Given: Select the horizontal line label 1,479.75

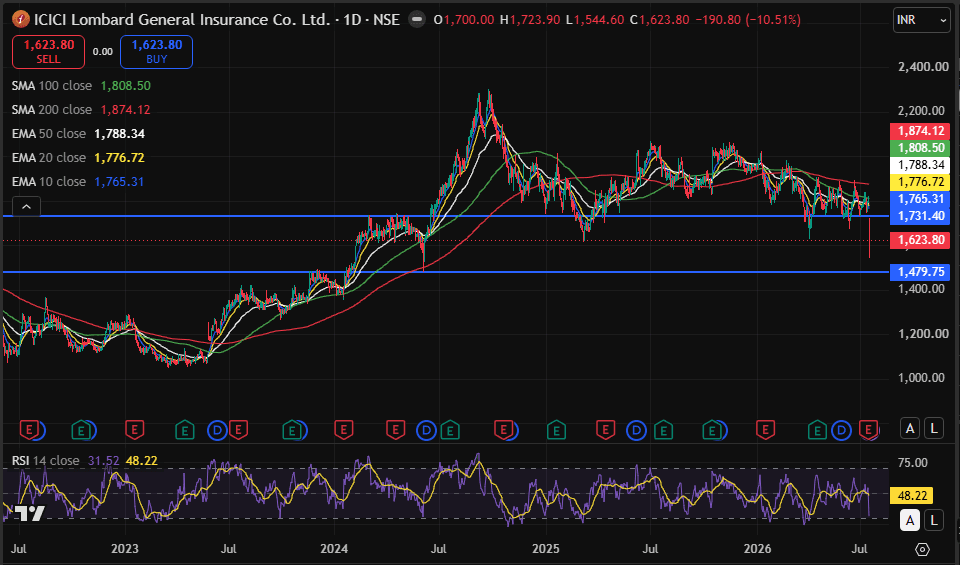Looking at the screenshot, I should point(920,272).
